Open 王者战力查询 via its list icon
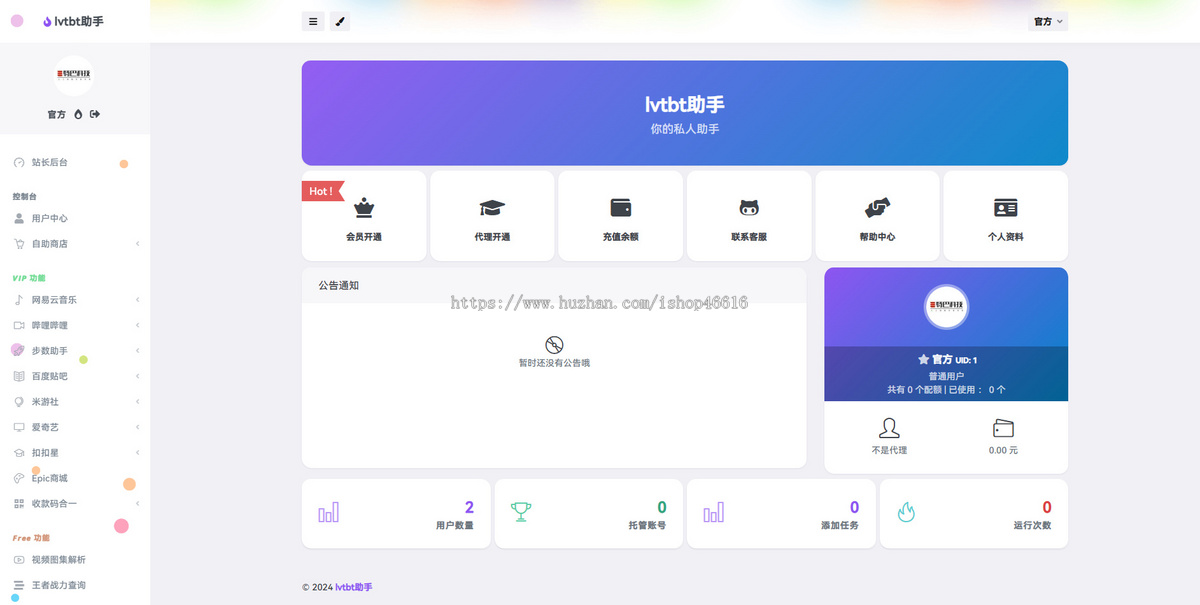 19,585
